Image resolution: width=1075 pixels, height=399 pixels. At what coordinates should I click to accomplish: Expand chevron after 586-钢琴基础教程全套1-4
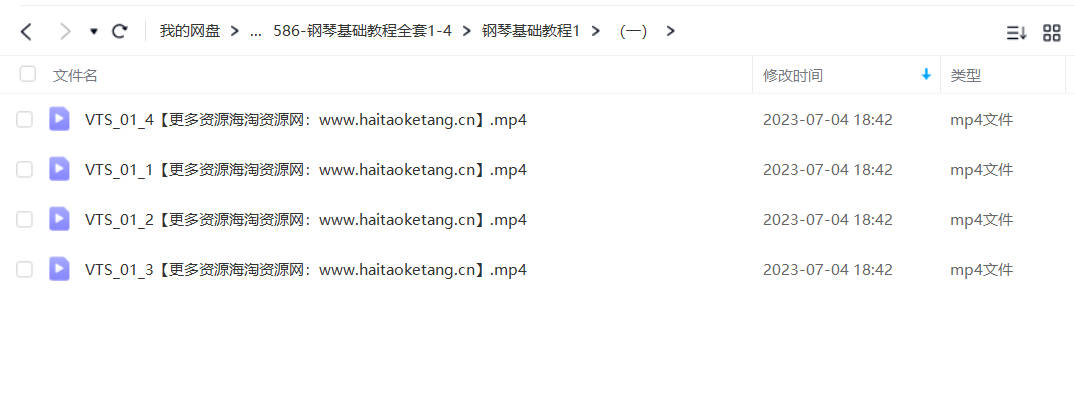point(467,31)
